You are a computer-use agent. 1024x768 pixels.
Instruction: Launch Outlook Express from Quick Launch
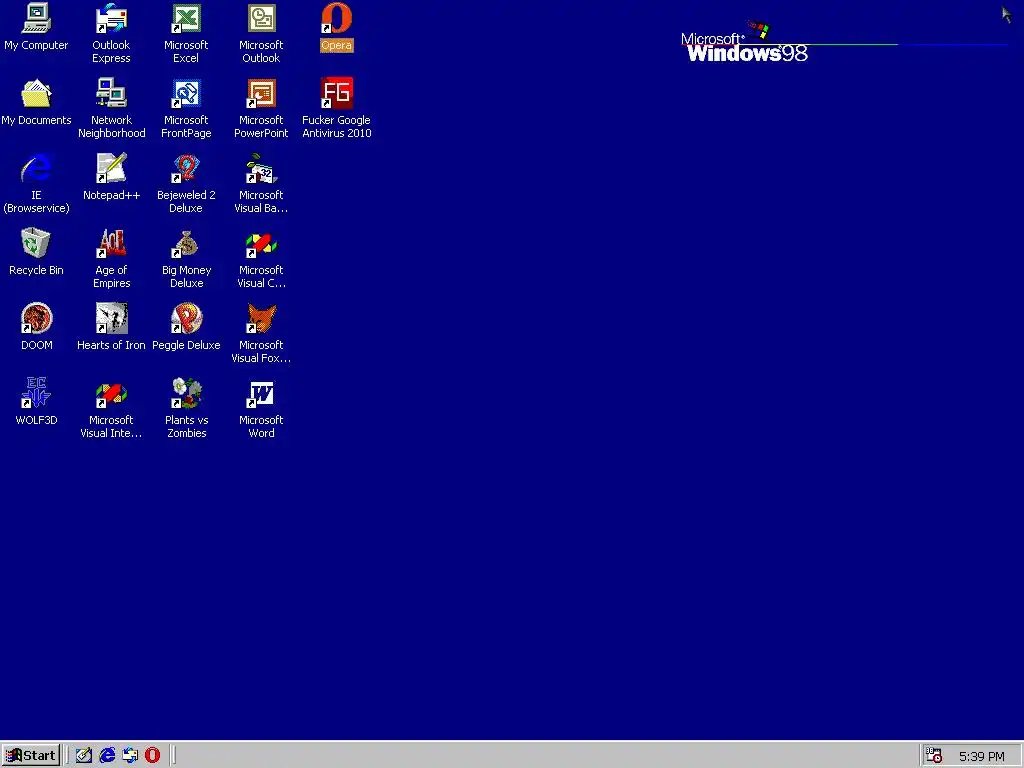coord(130,755)
